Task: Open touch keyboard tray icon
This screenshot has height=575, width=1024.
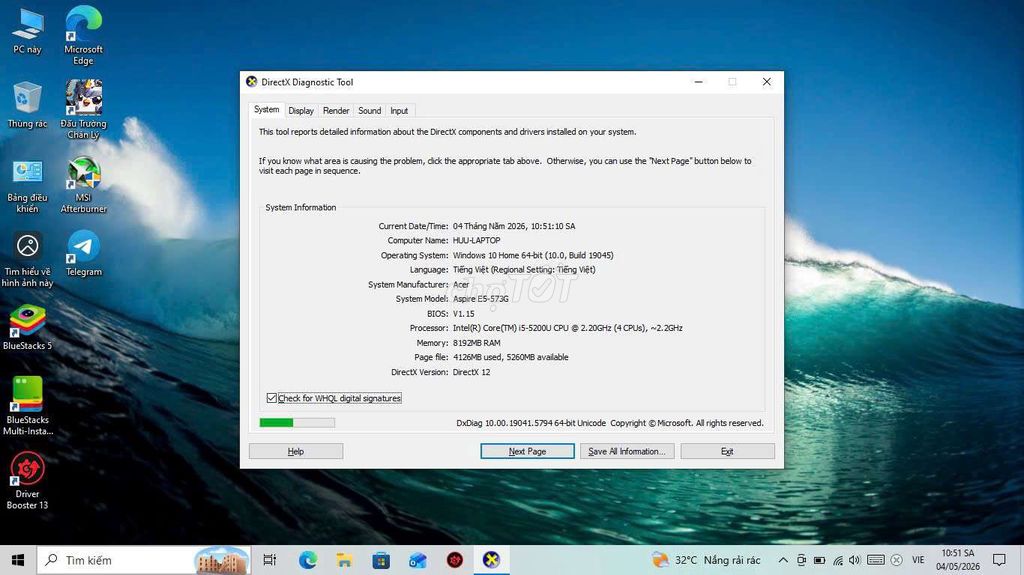Action: [876, 560]
